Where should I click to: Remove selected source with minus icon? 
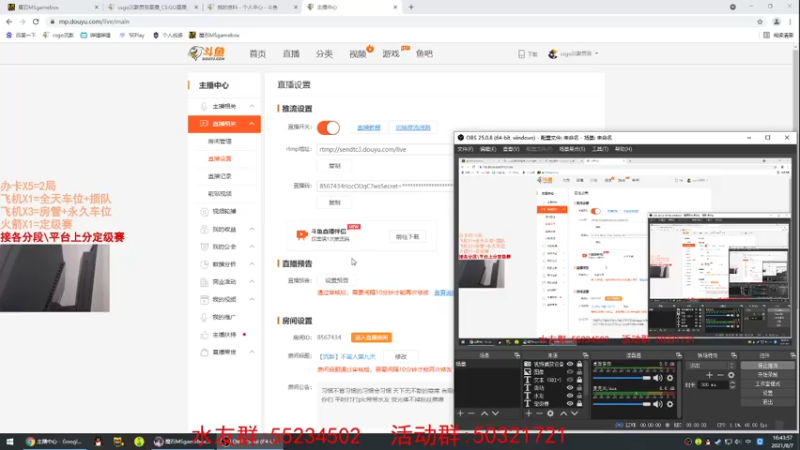tap(539, 413)
